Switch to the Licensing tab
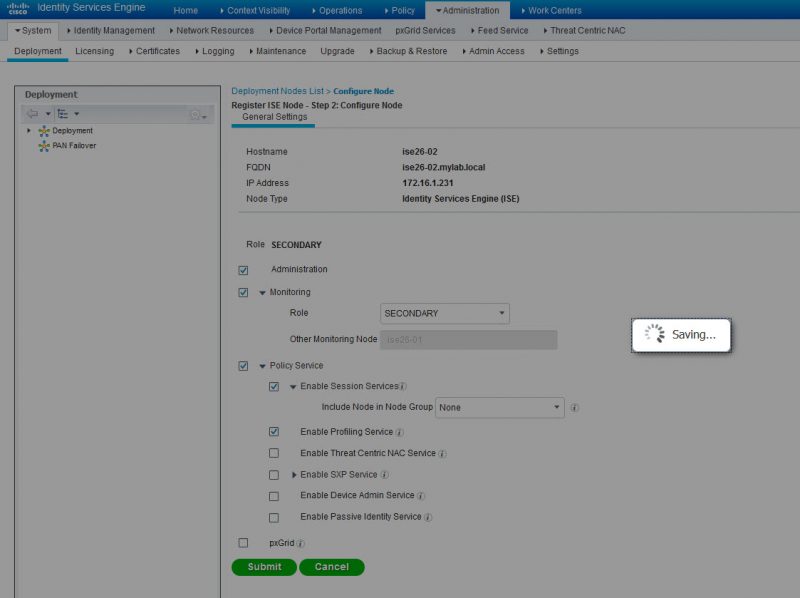800x598 pixels. (93, 50)
